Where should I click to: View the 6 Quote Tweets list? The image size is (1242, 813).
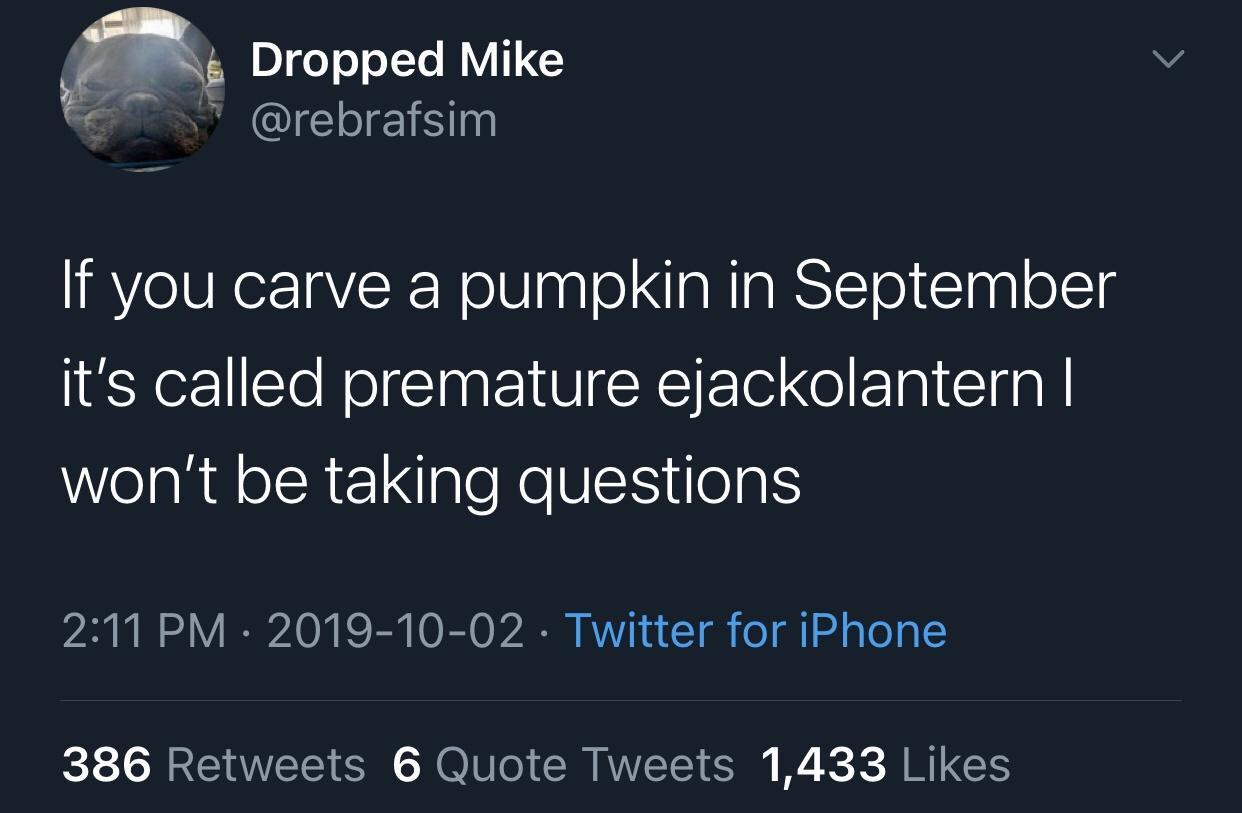[564, 765]
